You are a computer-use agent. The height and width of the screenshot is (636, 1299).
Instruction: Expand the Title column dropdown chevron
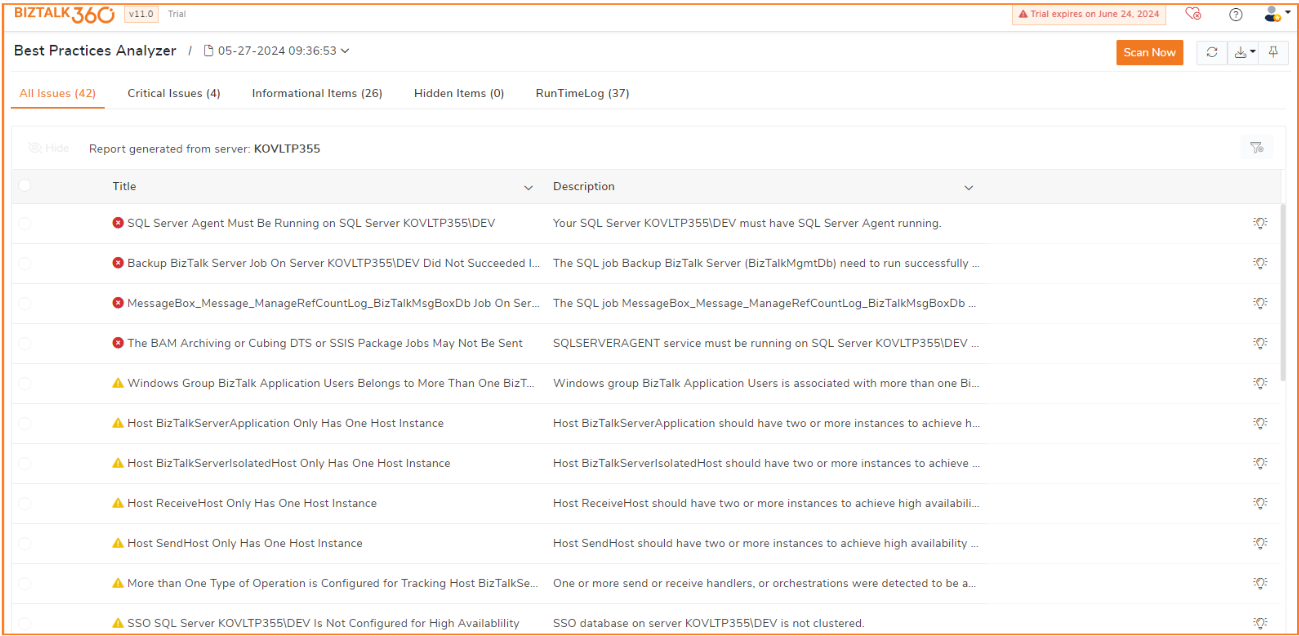point(528,188)
